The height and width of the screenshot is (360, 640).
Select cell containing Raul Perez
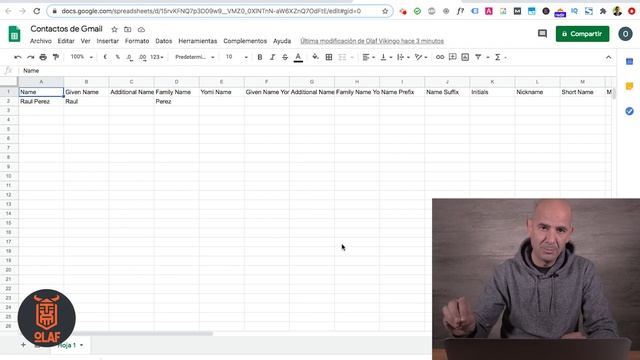[41, 101]
